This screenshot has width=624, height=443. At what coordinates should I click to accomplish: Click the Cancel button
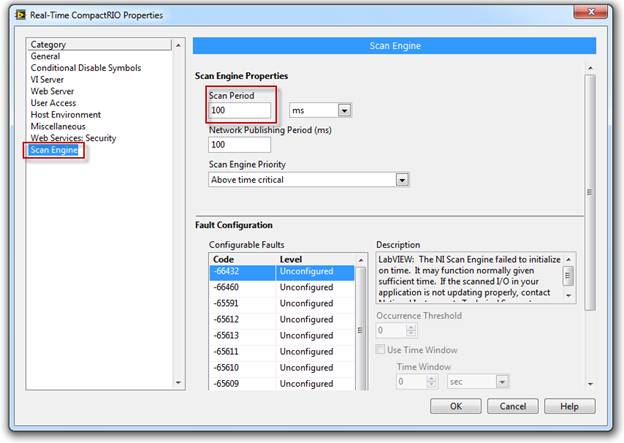coord(513,406)
